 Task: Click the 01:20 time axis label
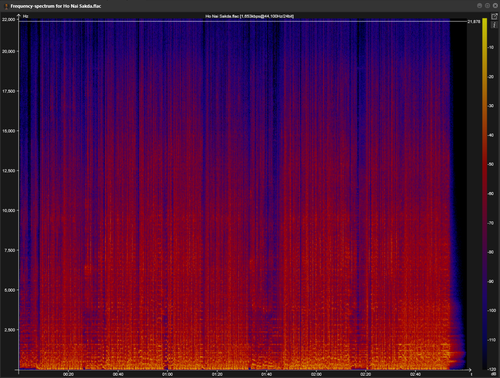[217, 374]
